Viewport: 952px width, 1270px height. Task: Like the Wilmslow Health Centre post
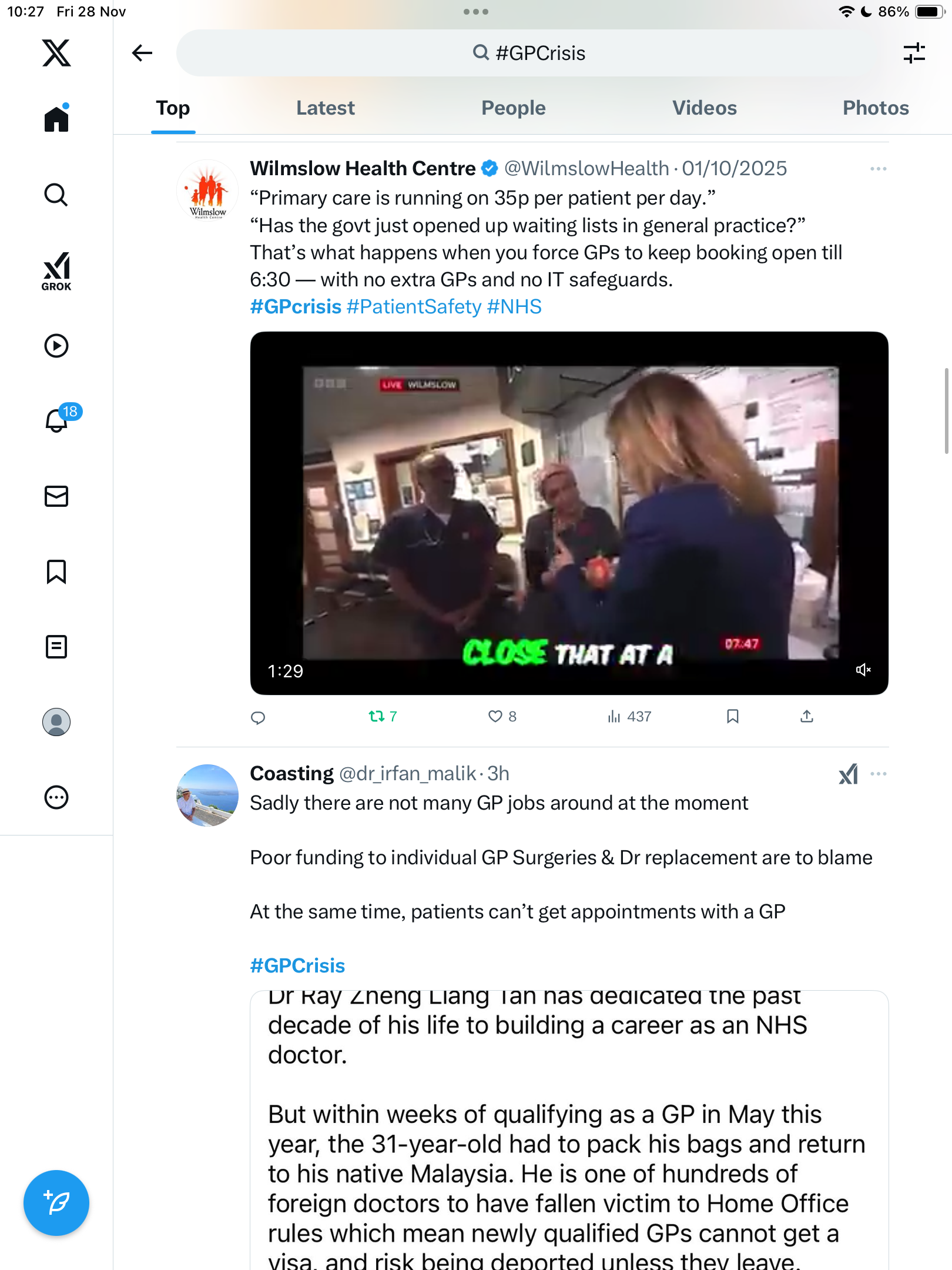(502, 716)
